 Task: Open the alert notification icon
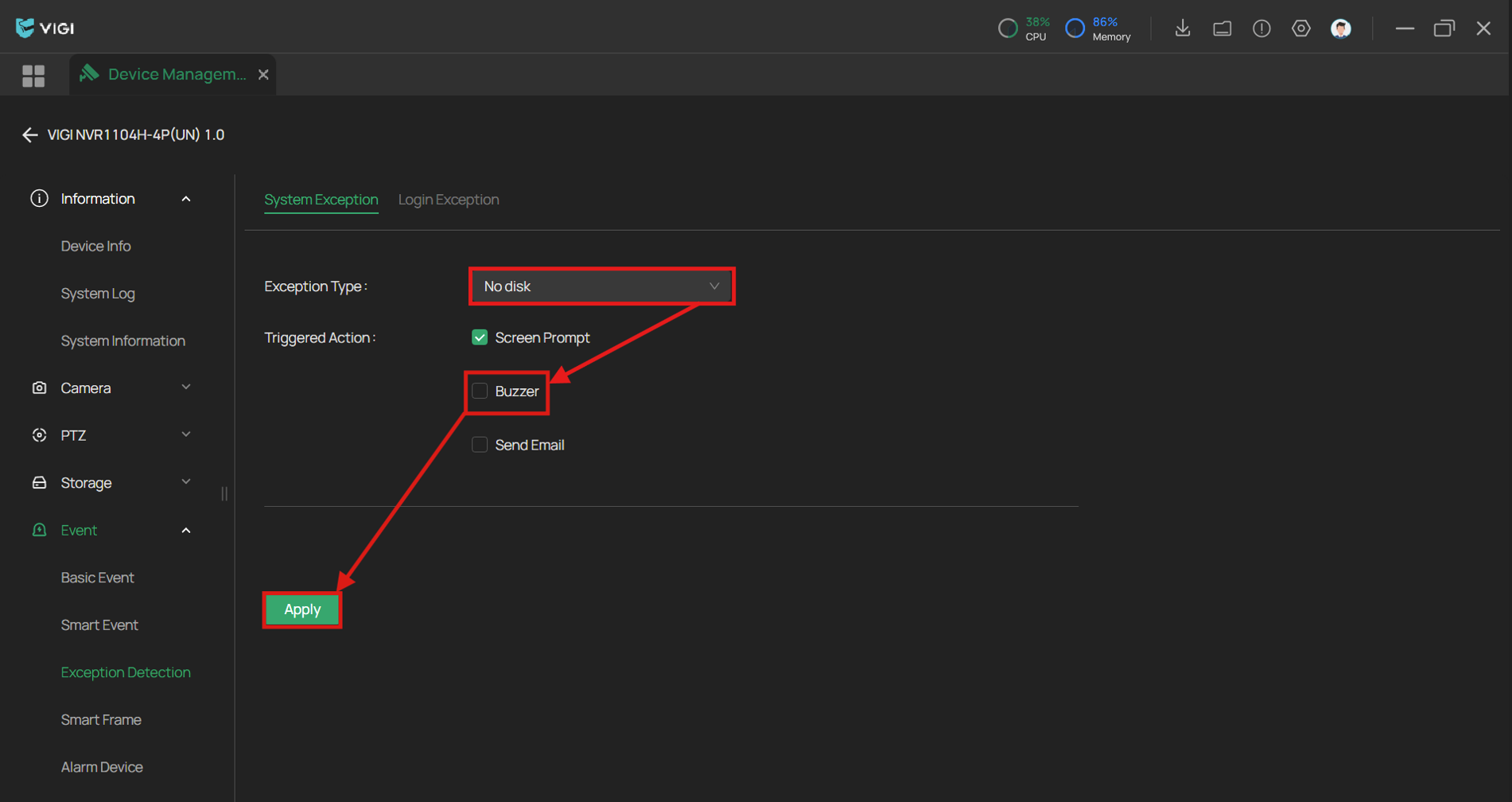coord(1261,29)
